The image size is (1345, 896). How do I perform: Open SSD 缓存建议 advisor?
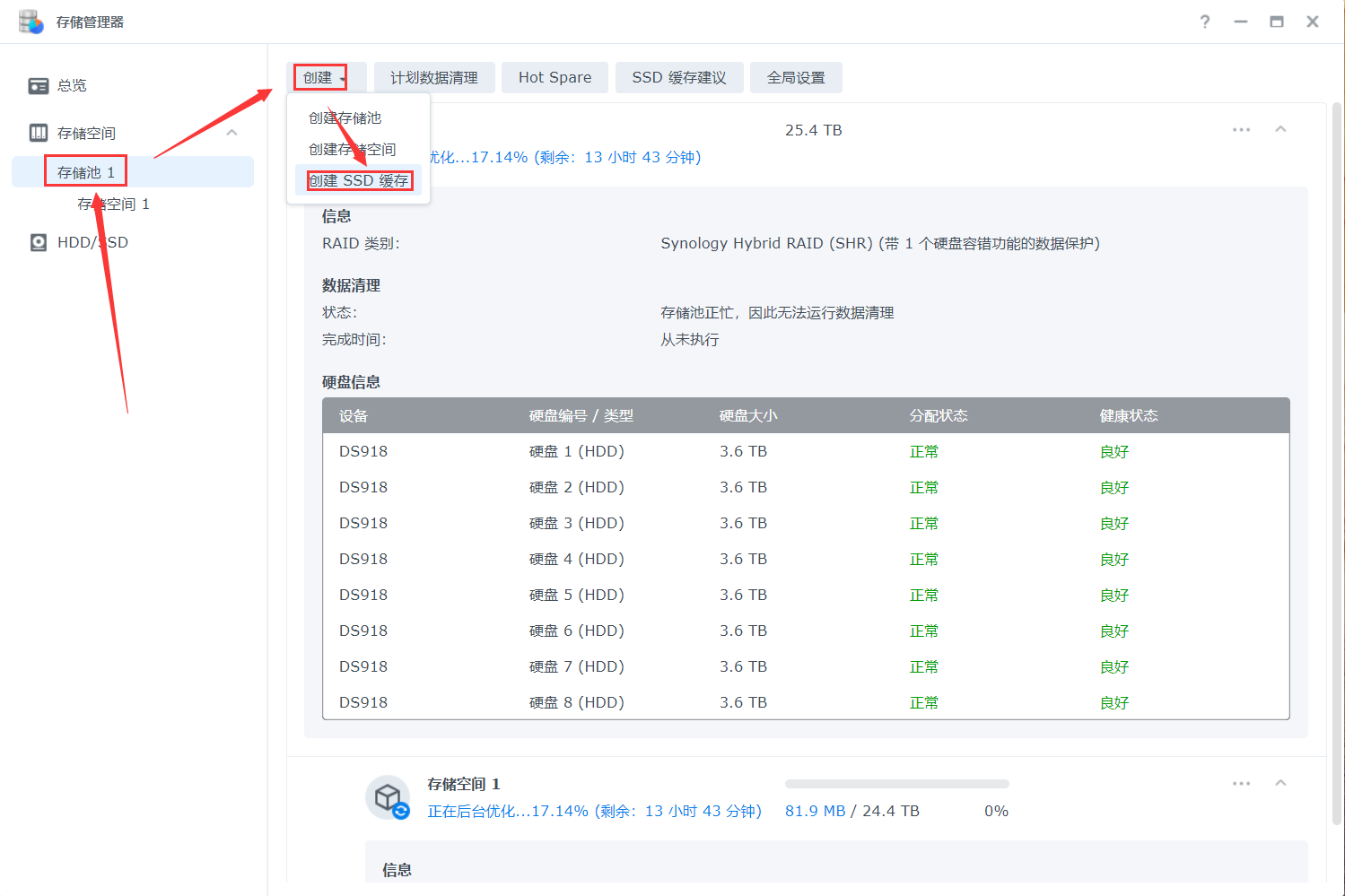click(x=679, y=78)
